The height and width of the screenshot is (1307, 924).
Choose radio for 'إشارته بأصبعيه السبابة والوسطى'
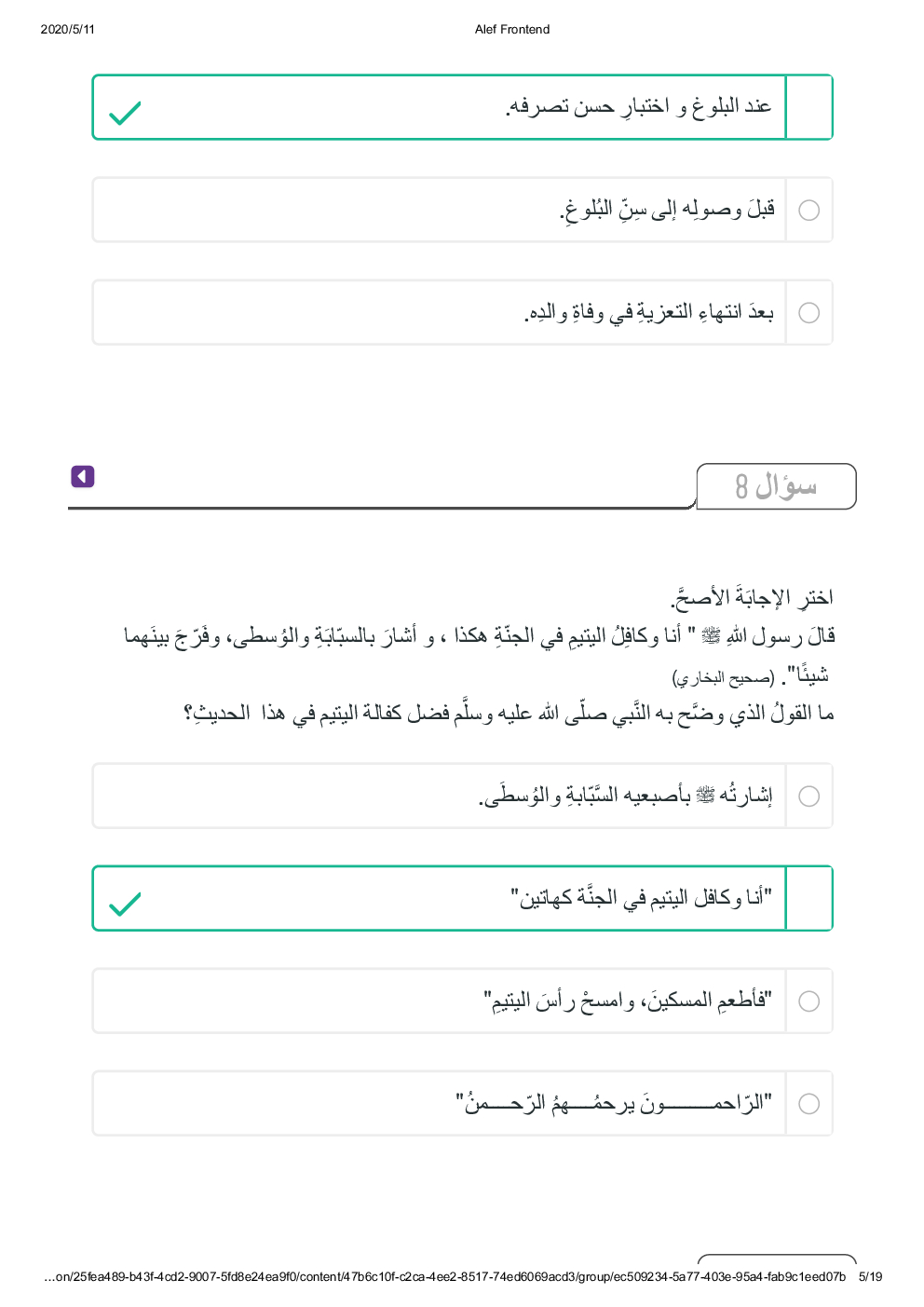tap(809, 796)
